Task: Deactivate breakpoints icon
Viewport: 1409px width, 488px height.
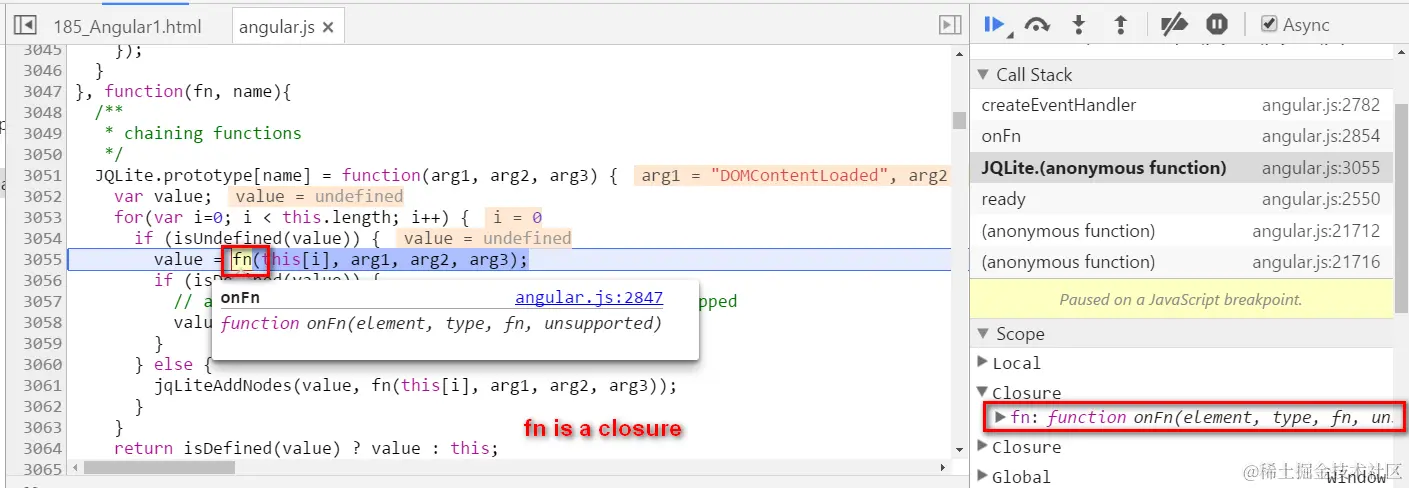Action: coord(1174,24)
